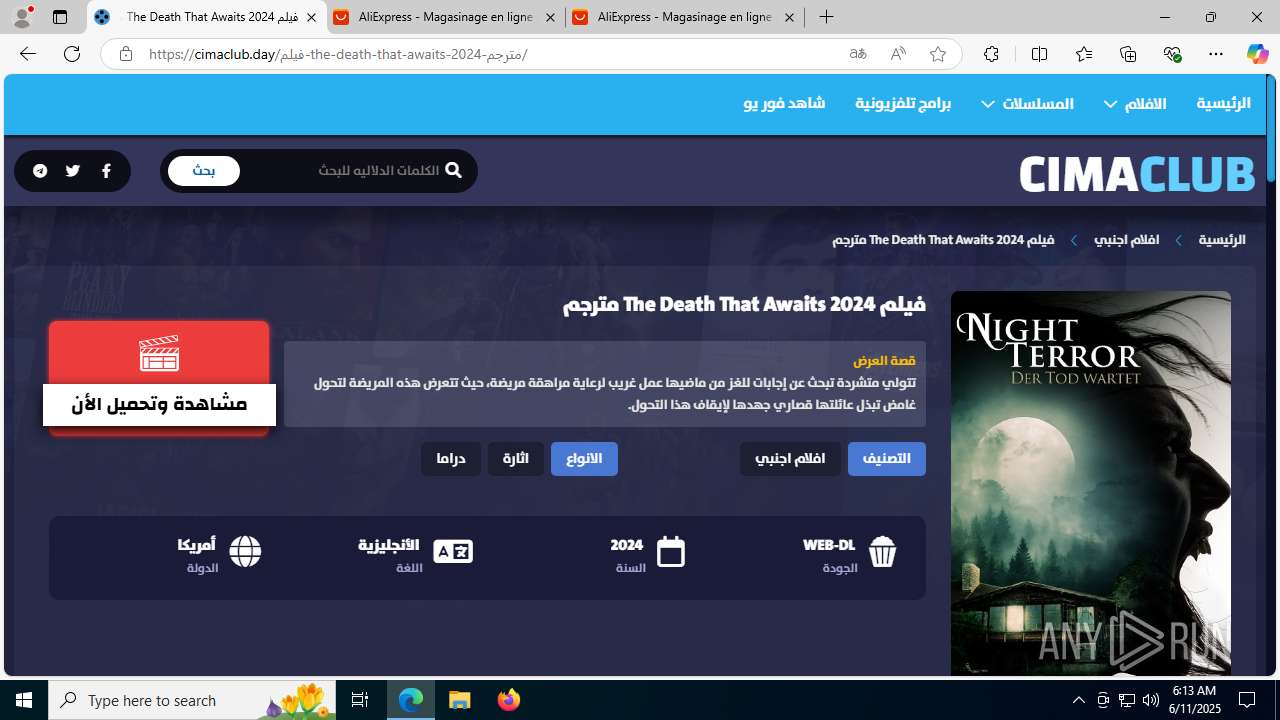Open شاهد فور يو menu item
The width and height of the screenshot is (1280, 720).
coord(784,103)
